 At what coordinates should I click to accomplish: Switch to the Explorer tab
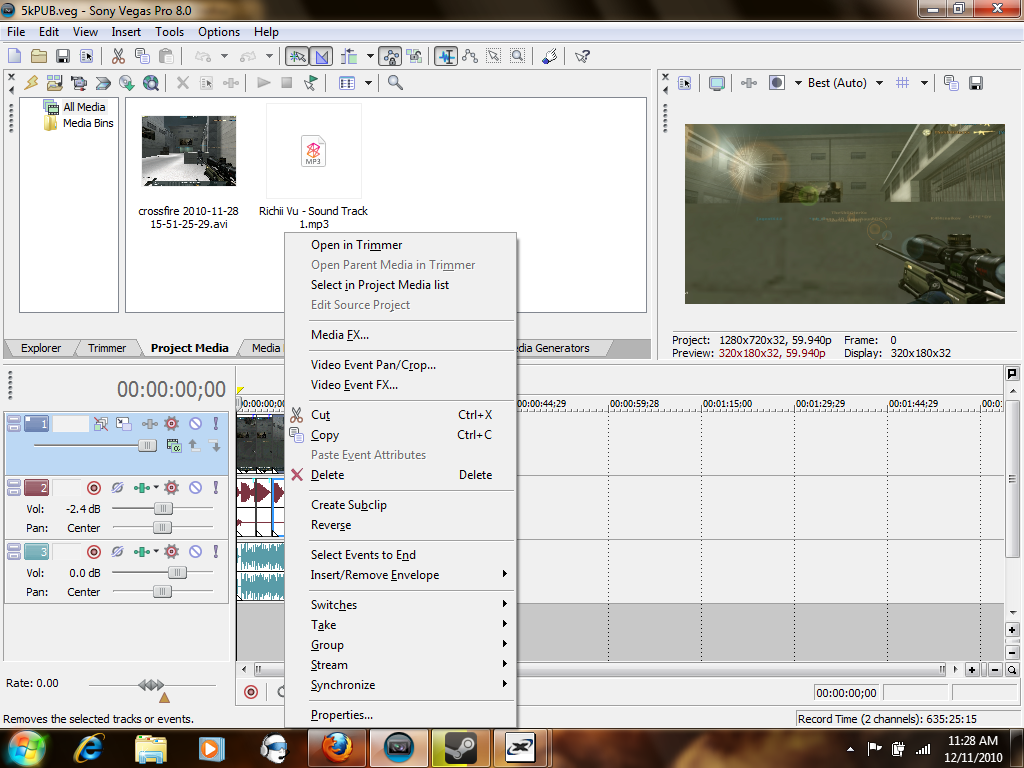41,348
